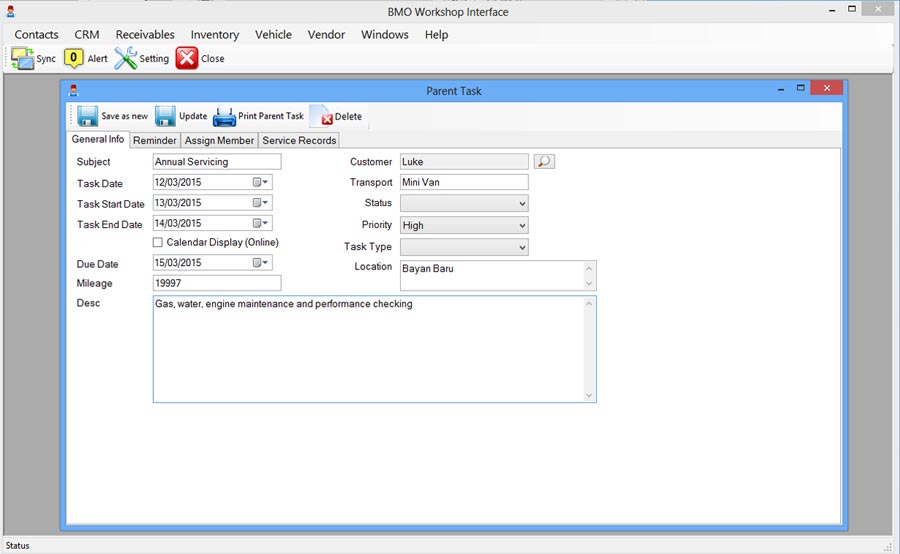The width and height of the screenshot is (900, 554).
Task: Click the Status label in status bar
Action: (17, 545)
